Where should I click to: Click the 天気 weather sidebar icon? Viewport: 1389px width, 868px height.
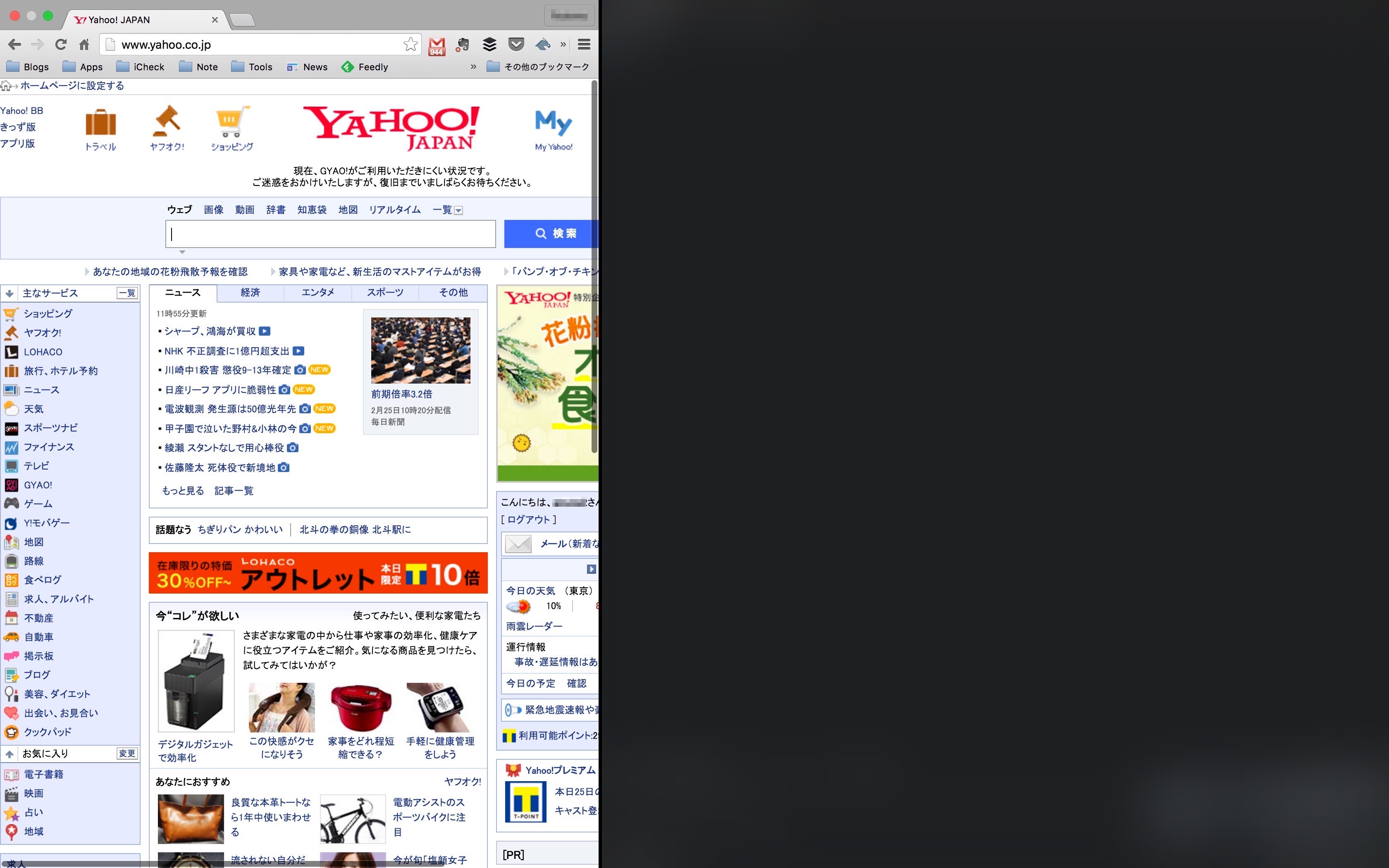pyautogui.click(x=12, y=409)
